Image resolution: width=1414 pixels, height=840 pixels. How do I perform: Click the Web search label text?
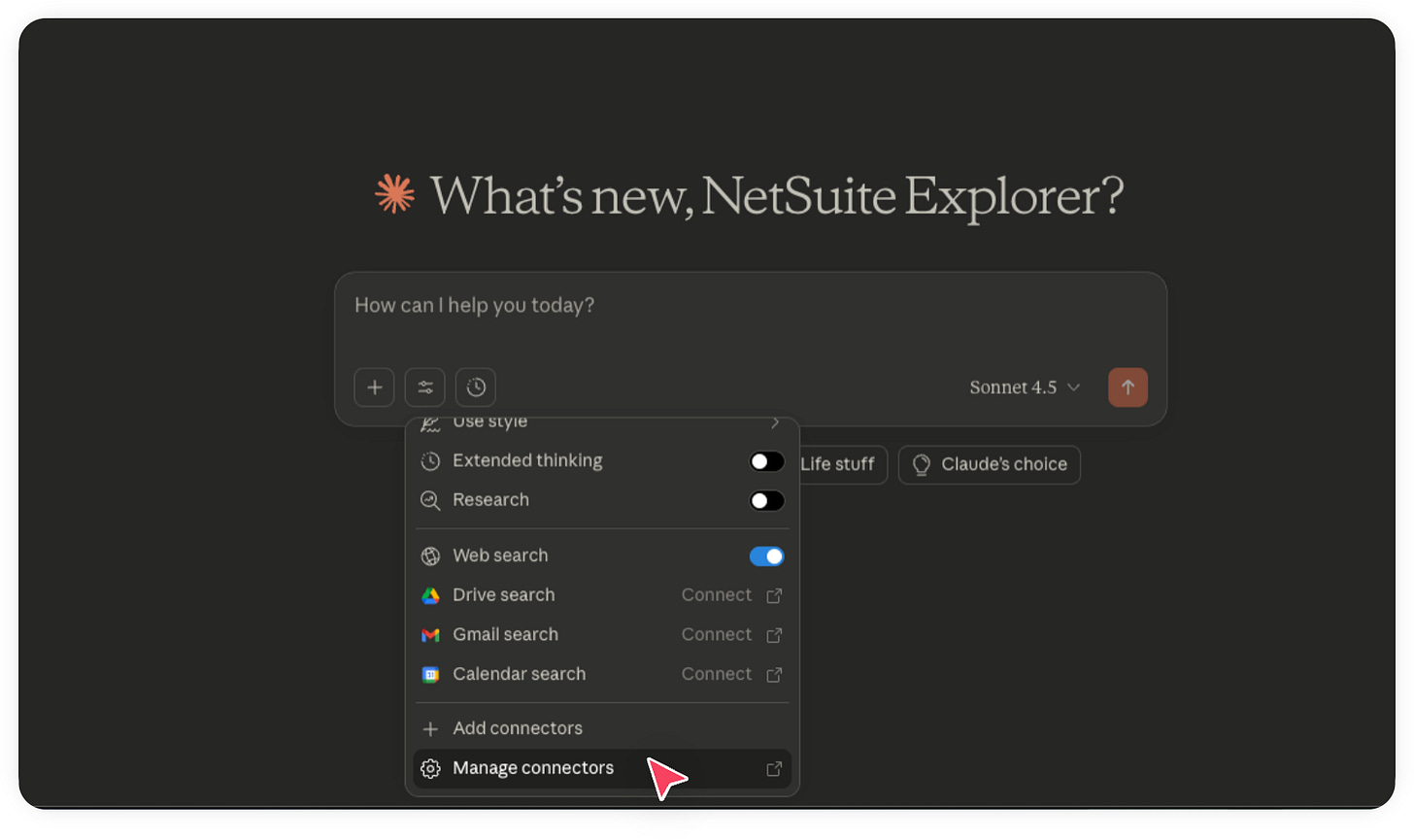(x=500, y=556)
